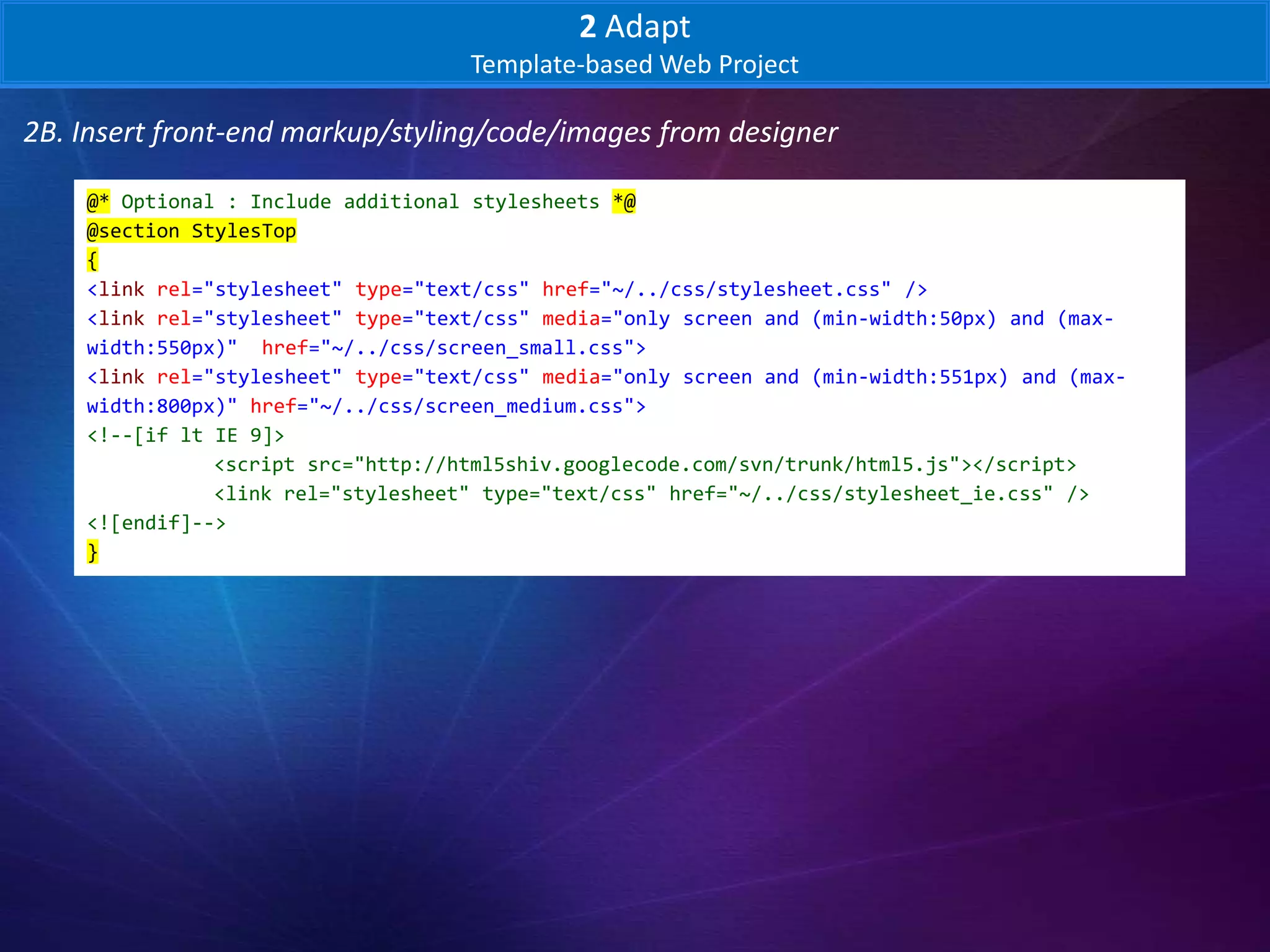Viewport: 1270px width, 952px height.
Task: Click the stylesheet_ie.css link line
Action: pyautogui.click(x=651, y=493)
